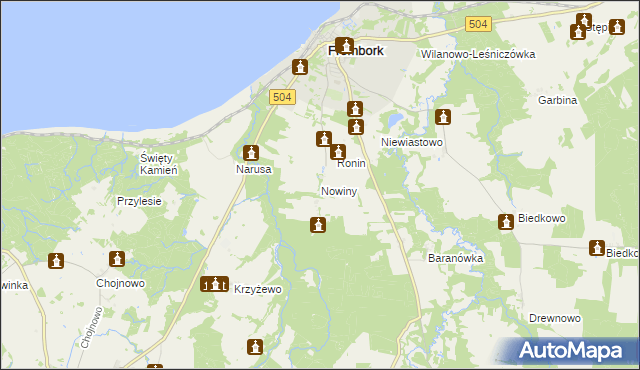Click the Przylesie label
Image resolution: width=640 pixels, height=370 pixels.
139,201
